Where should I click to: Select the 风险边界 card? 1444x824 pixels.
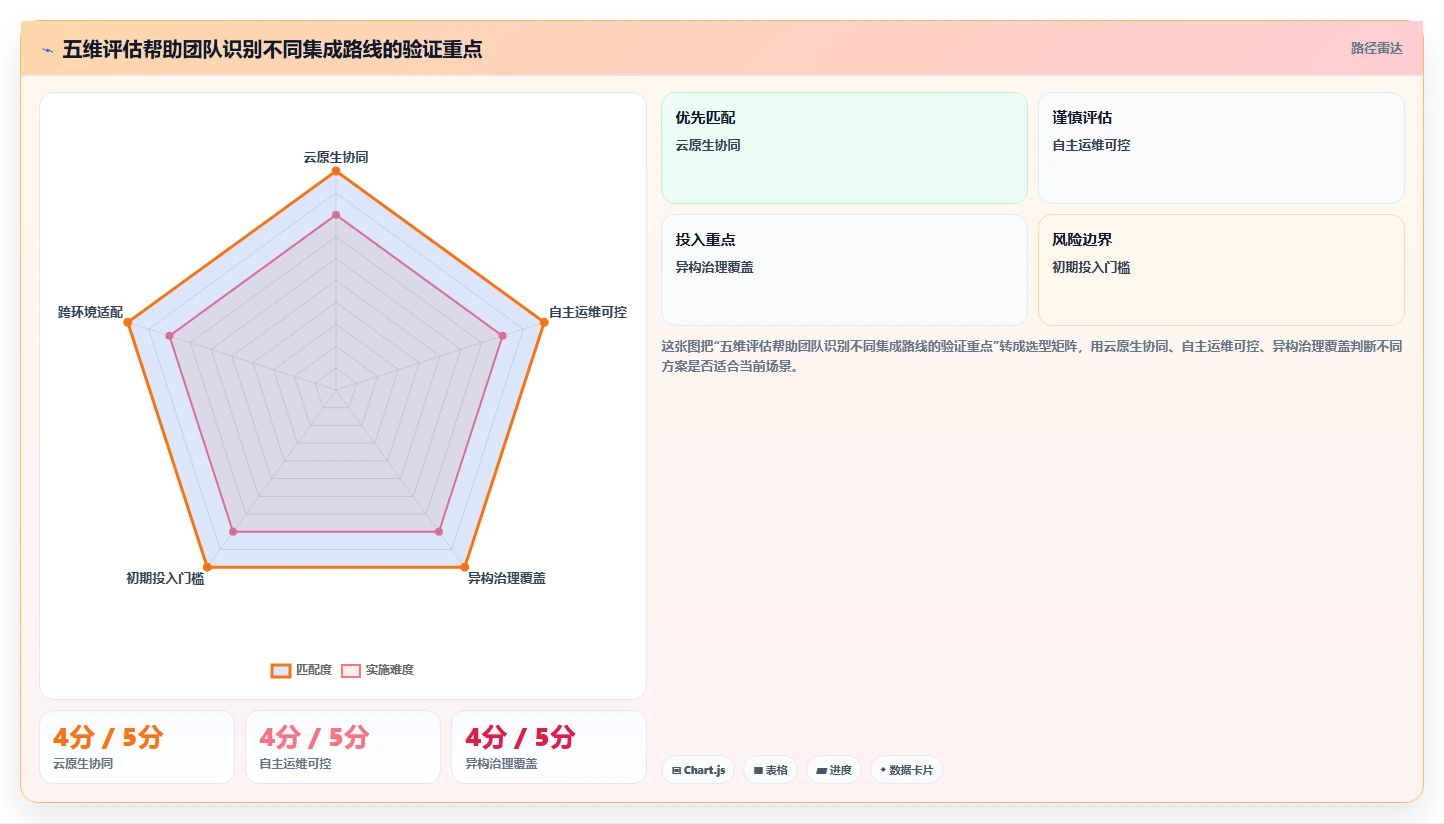click(1221, 270)
